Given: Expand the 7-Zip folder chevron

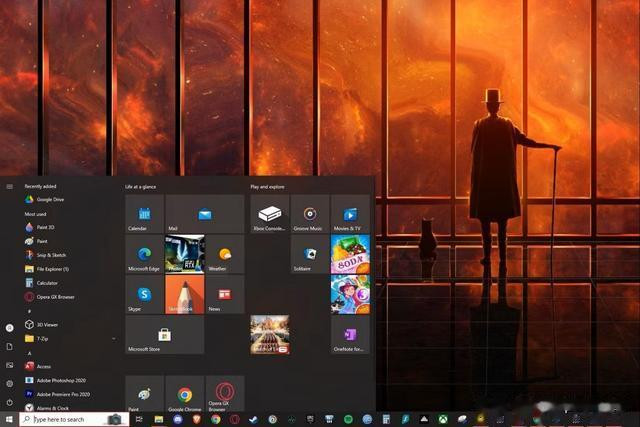Looking at the screenshot, I should [113, 339].
